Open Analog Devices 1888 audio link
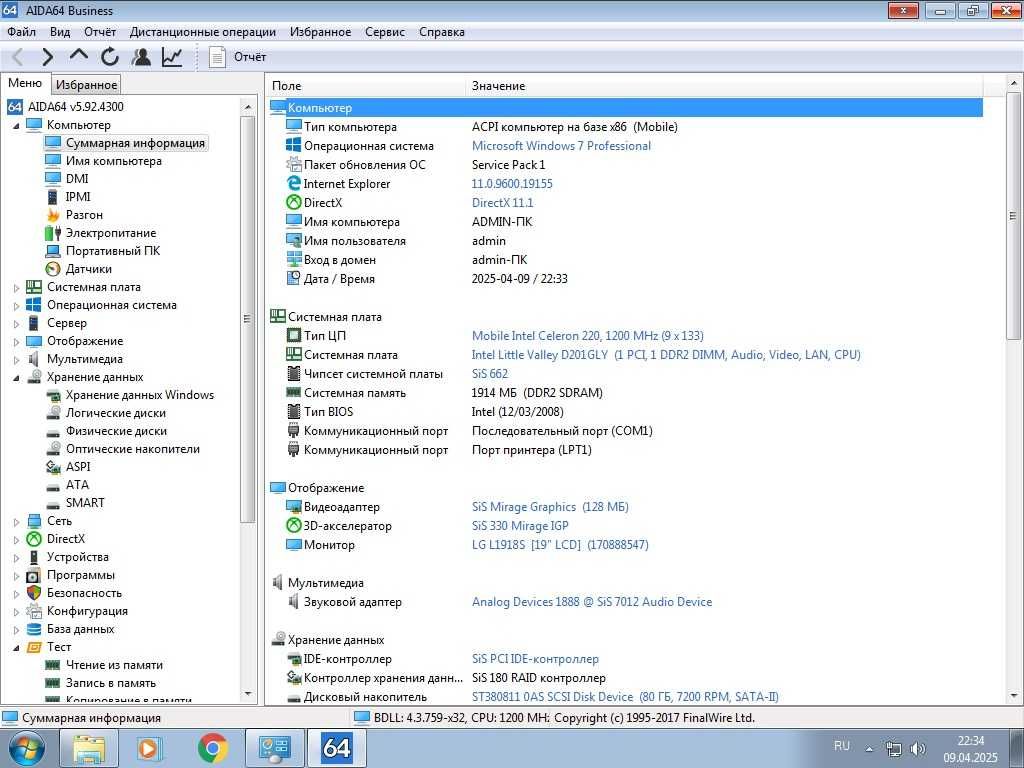Image resolution: width=1024 pixels, height=768 pixels. 592,602
